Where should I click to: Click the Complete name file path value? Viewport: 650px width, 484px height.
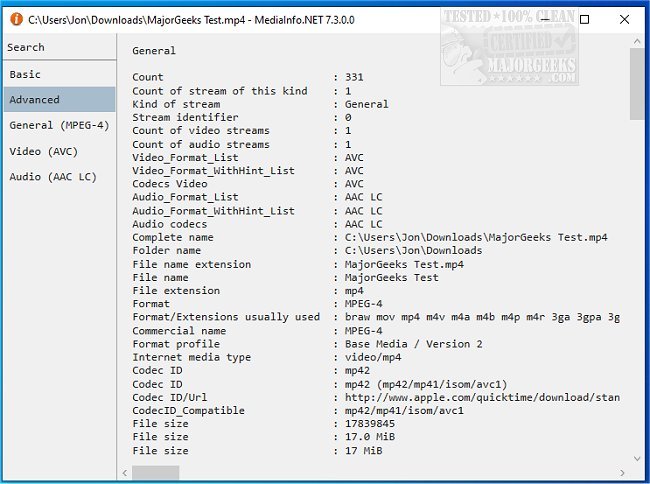(476, 238)
